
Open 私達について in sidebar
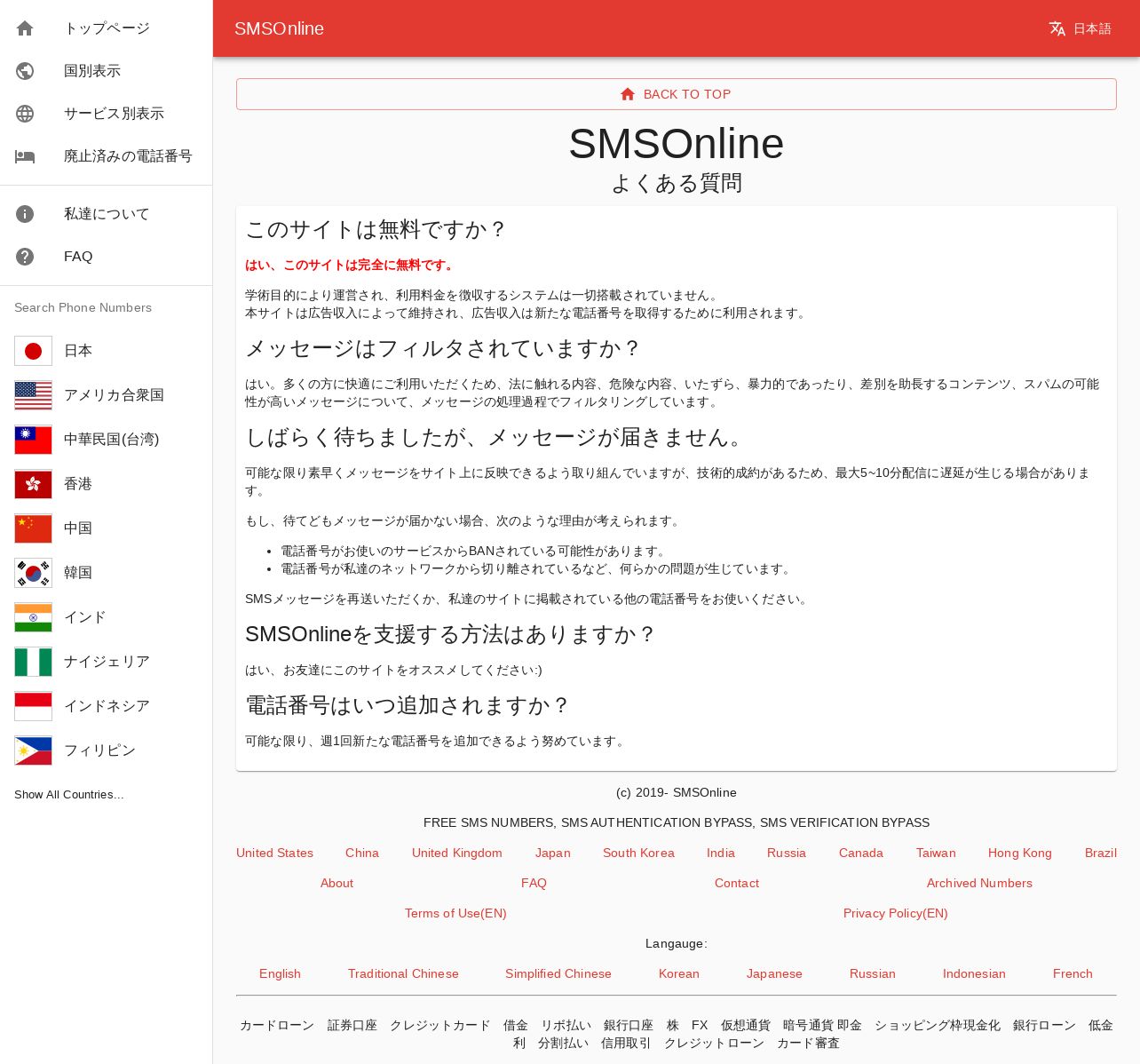(x=106, y=214)
